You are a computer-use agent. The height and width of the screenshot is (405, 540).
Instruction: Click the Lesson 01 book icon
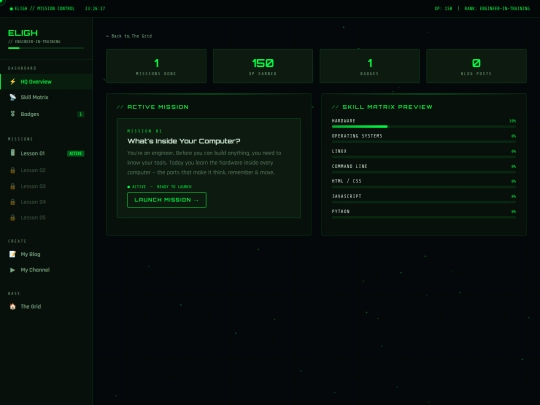coord(13,153)
